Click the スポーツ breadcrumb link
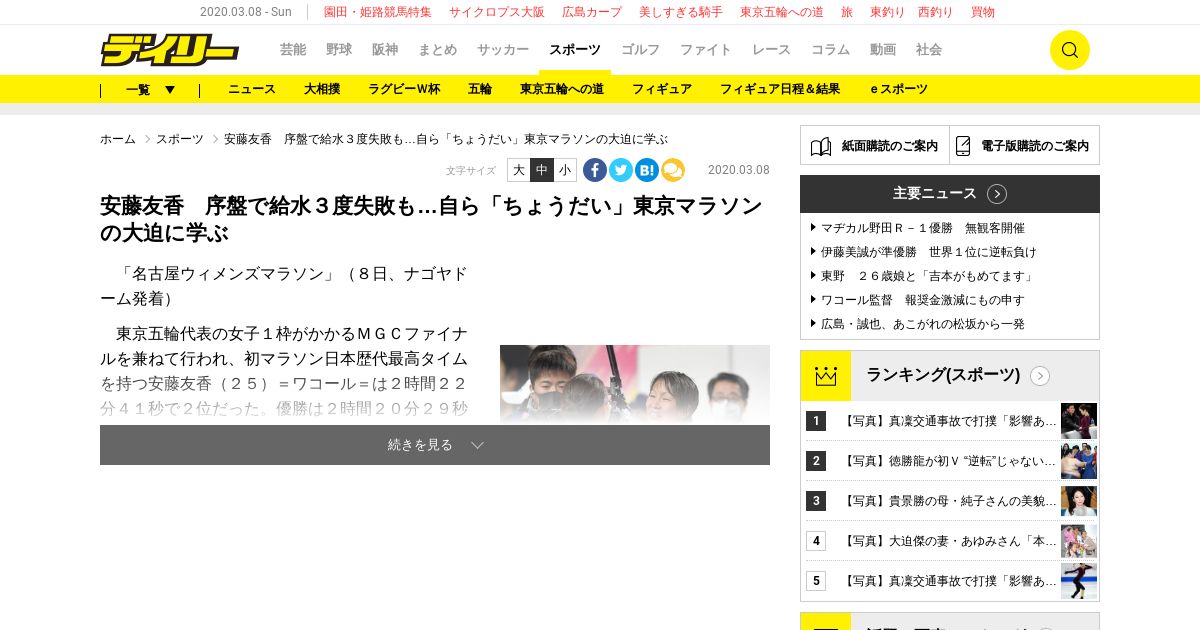This screenshot has height=630, width=1200. pos(180,139)
